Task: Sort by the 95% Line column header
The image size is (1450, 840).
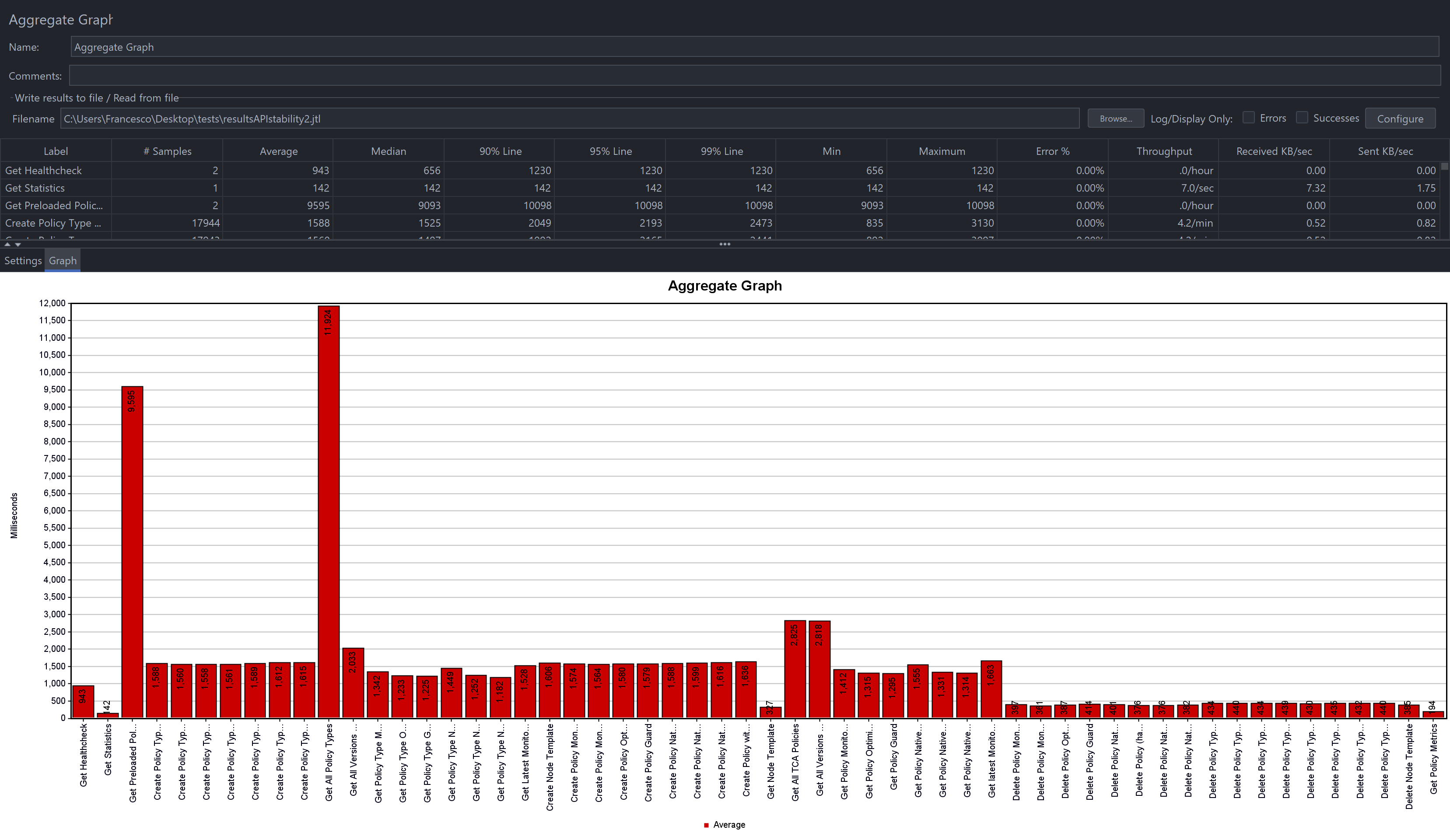Action: pyautogui.click(x=610, y=151)
